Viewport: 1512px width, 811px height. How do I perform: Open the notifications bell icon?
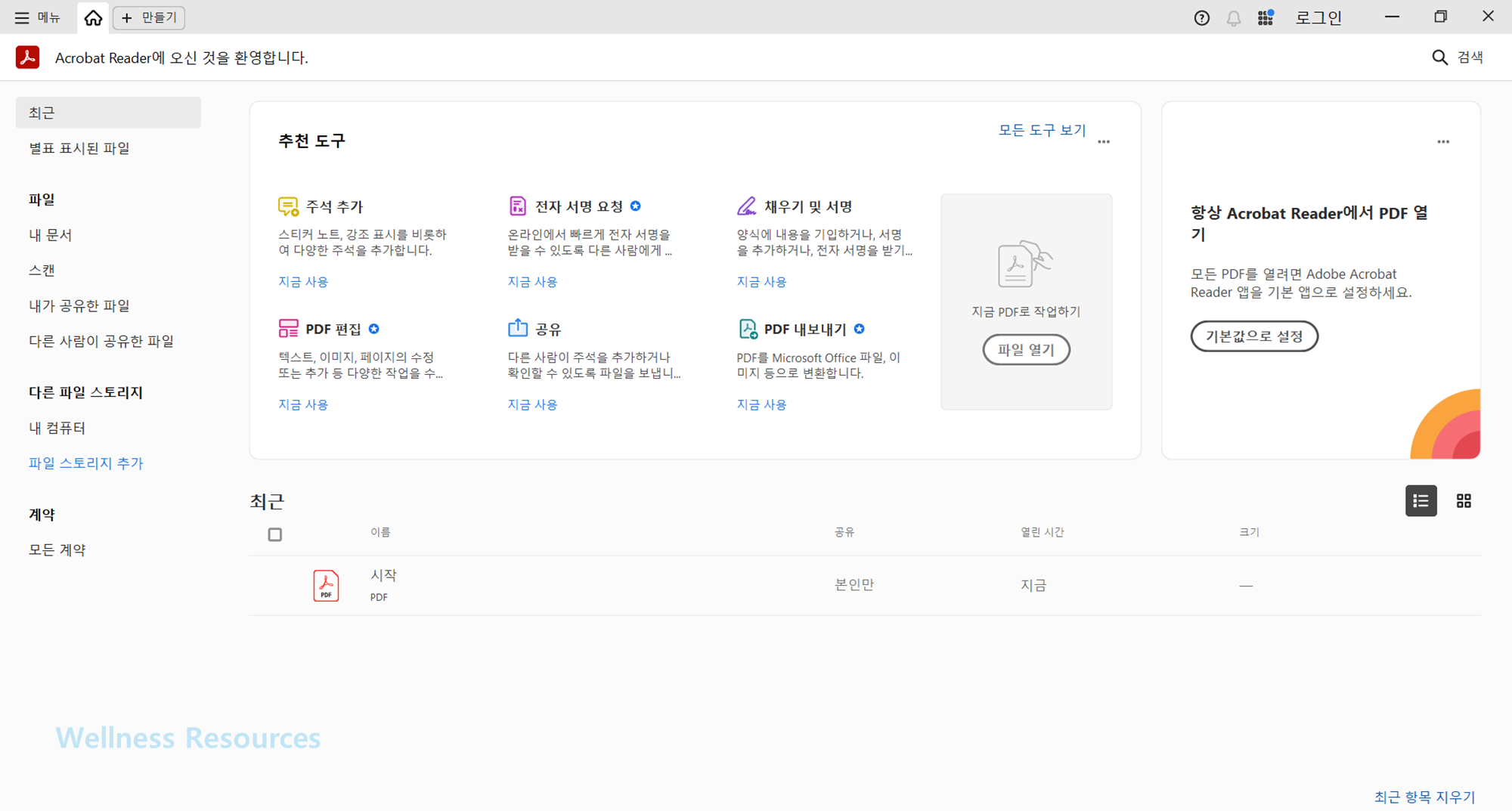coord(1234,18)
